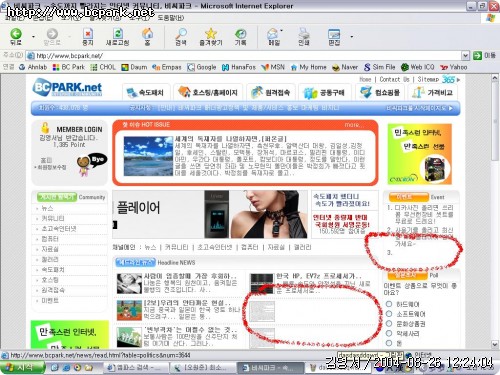
Task: Open the Ahnlab links bar shortcut
Action: (33, 67)
